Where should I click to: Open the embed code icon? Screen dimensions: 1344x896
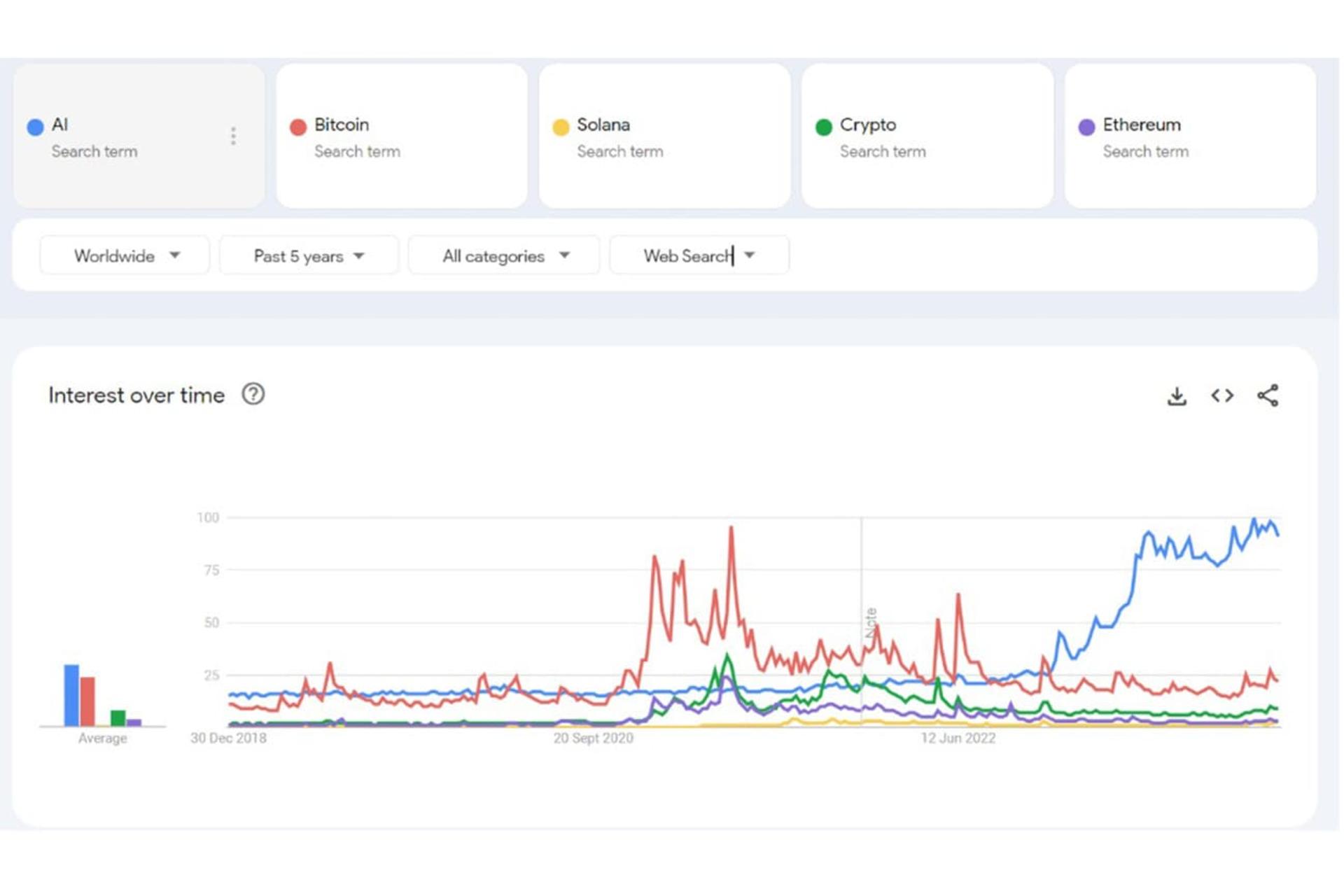click(x=1222, y=395)
